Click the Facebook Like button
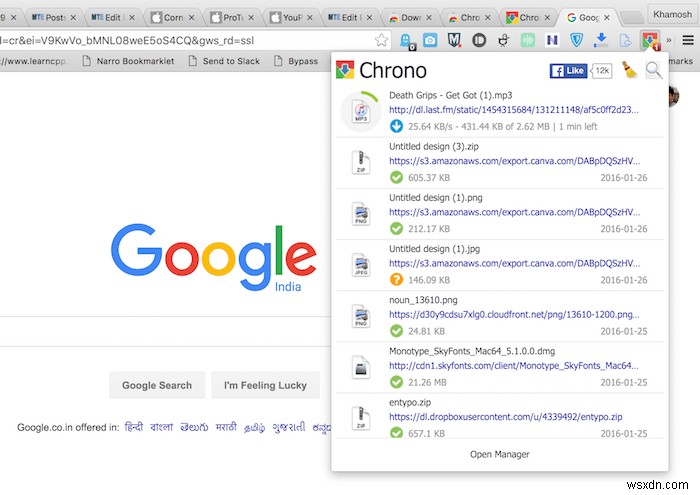700x495 pixels. tap(568, 71)
